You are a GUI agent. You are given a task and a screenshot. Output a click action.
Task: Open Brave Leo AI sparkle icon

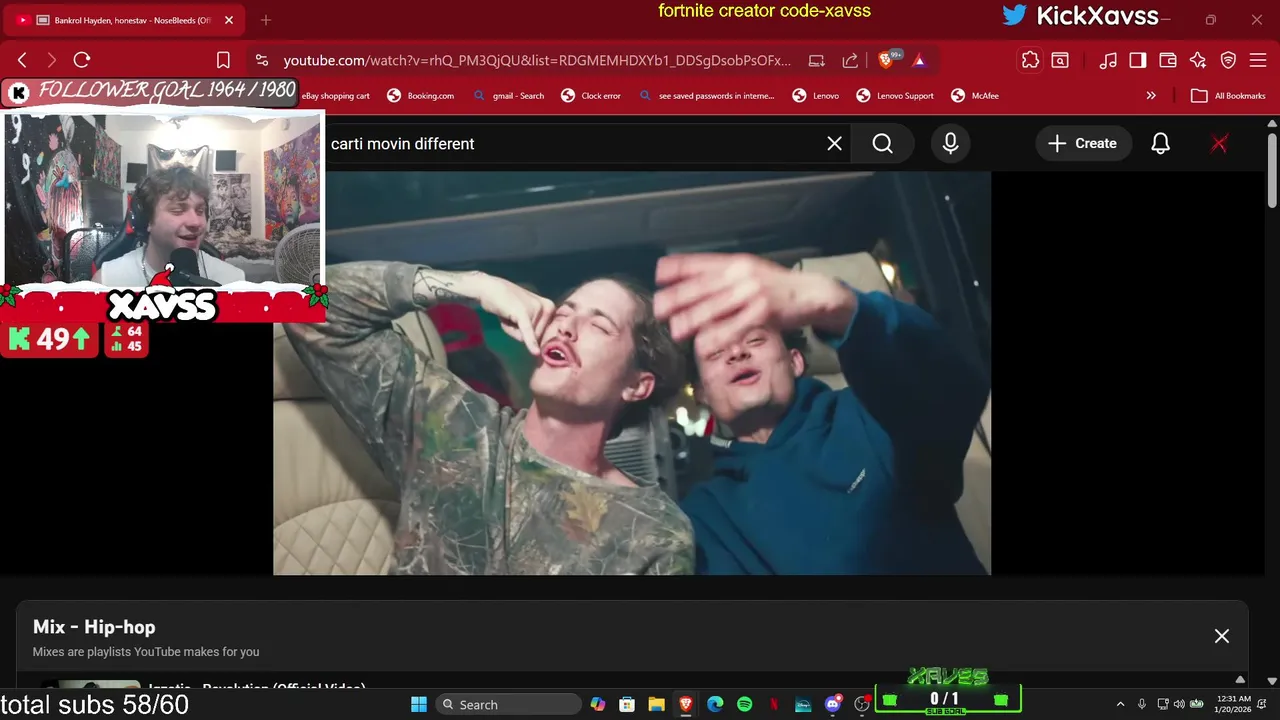point(1198,61)
